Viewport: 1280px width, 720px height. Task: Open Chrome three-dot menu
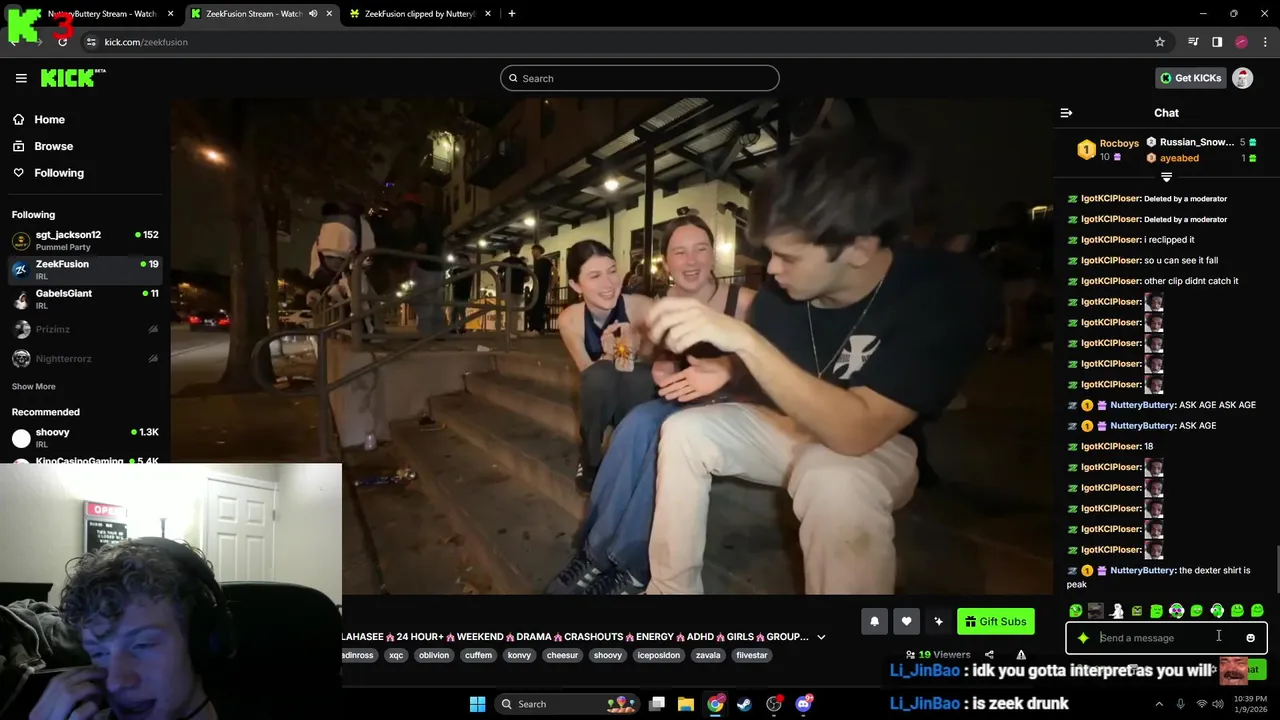coord(1265,42)
